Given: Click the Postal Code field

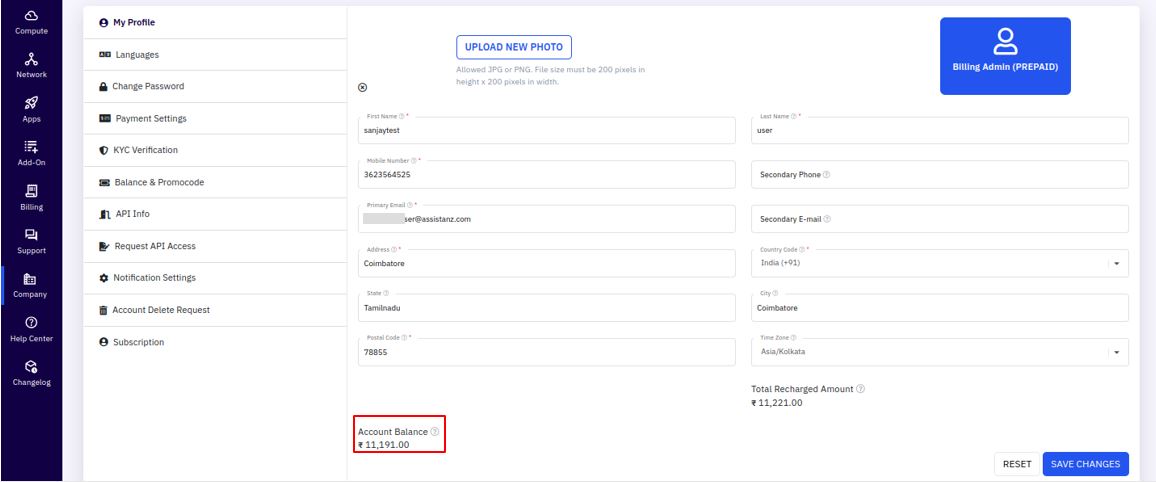Looking at the screenshot, I should tap(546, 352).
